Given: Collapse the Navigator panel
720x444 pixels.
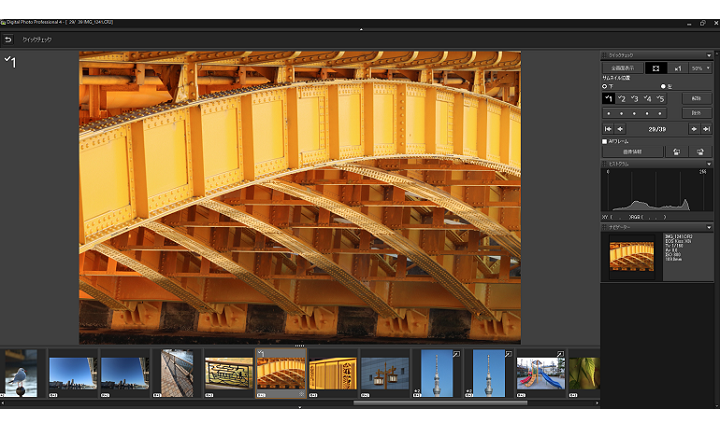Looking at the screenshot, I should (709, 227).
